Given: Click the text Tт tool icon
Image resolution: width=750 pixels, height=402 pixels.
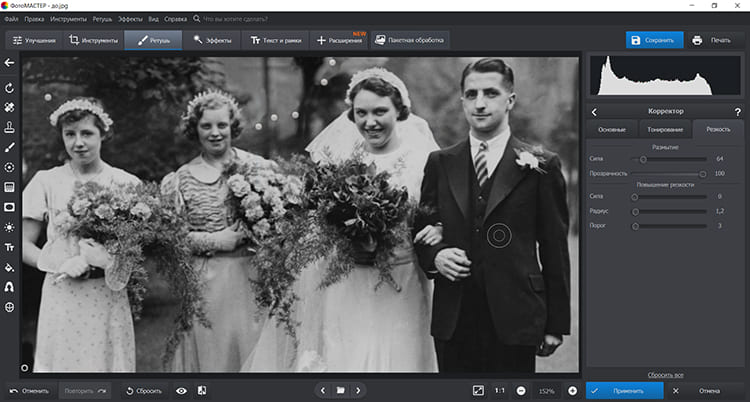Looking at the screenshot, I should pos(9,247).
